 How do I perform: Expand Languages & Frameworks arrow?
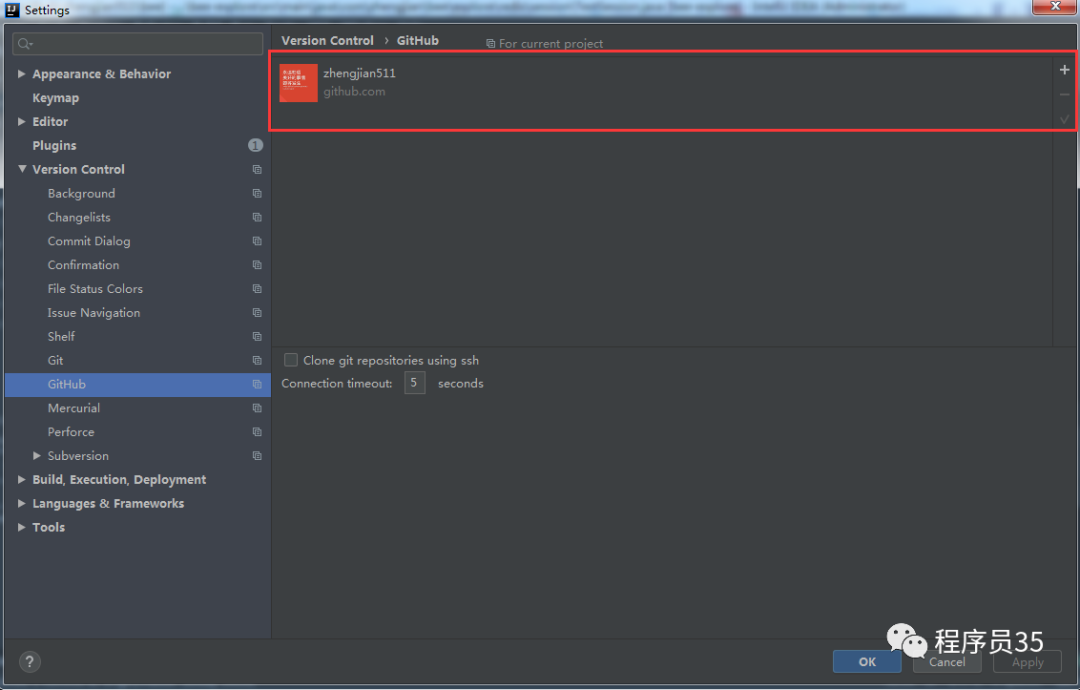tap(21, 503)
